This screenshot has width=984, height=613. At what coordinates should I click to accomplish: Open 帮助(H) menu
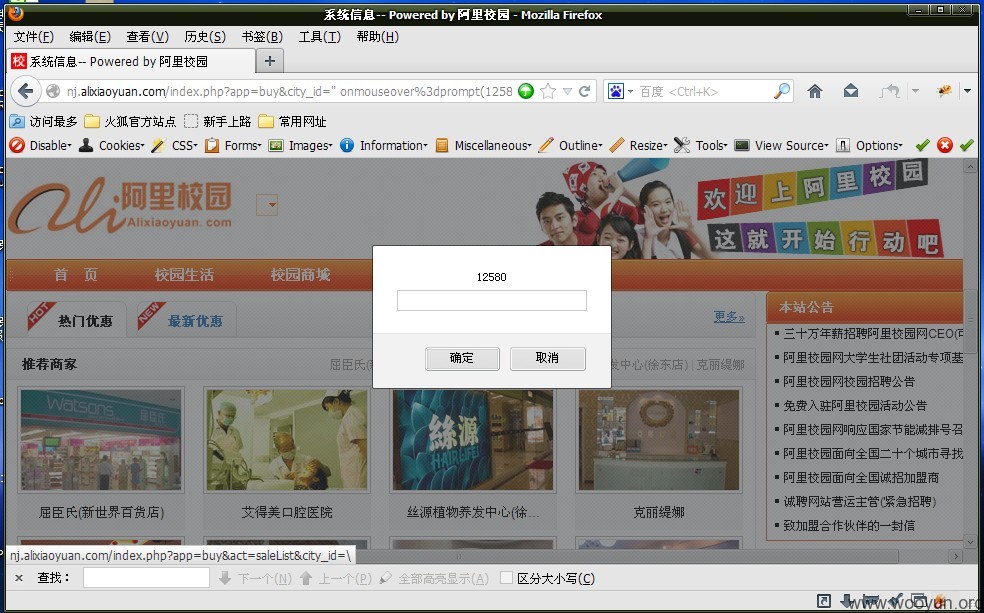(377, 37)
